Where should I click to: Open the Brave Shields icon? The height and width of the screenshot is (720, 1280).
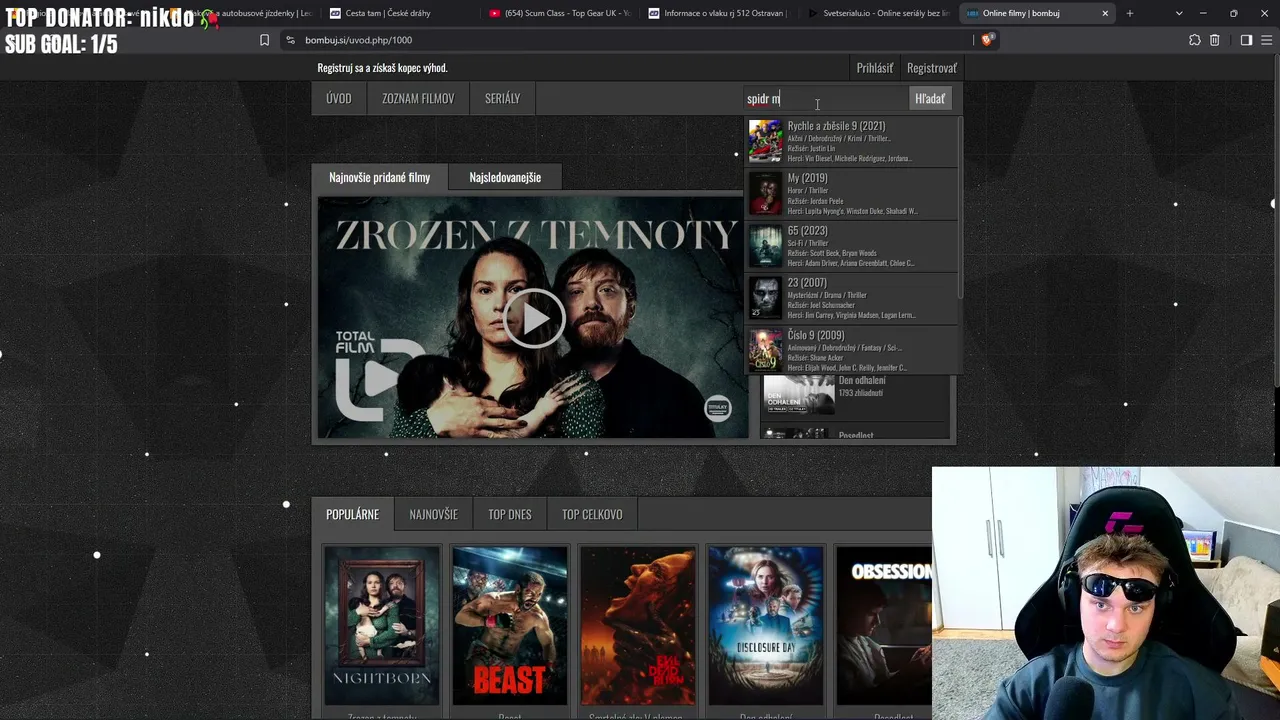coord(987,40)
